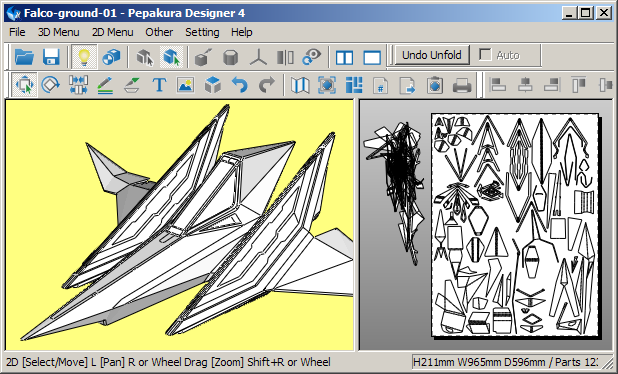
Task: Click the Open file folder icon
Action: coord(24,57)
